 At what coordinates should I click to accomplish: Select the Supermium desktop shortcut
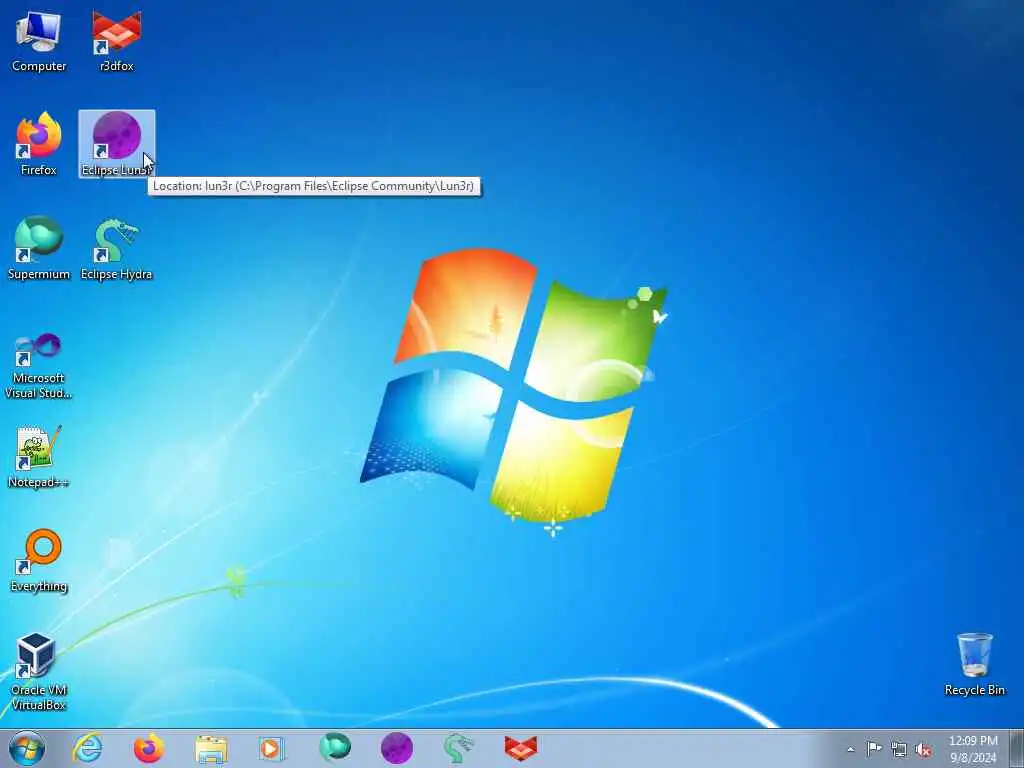(x=39, y=249)
